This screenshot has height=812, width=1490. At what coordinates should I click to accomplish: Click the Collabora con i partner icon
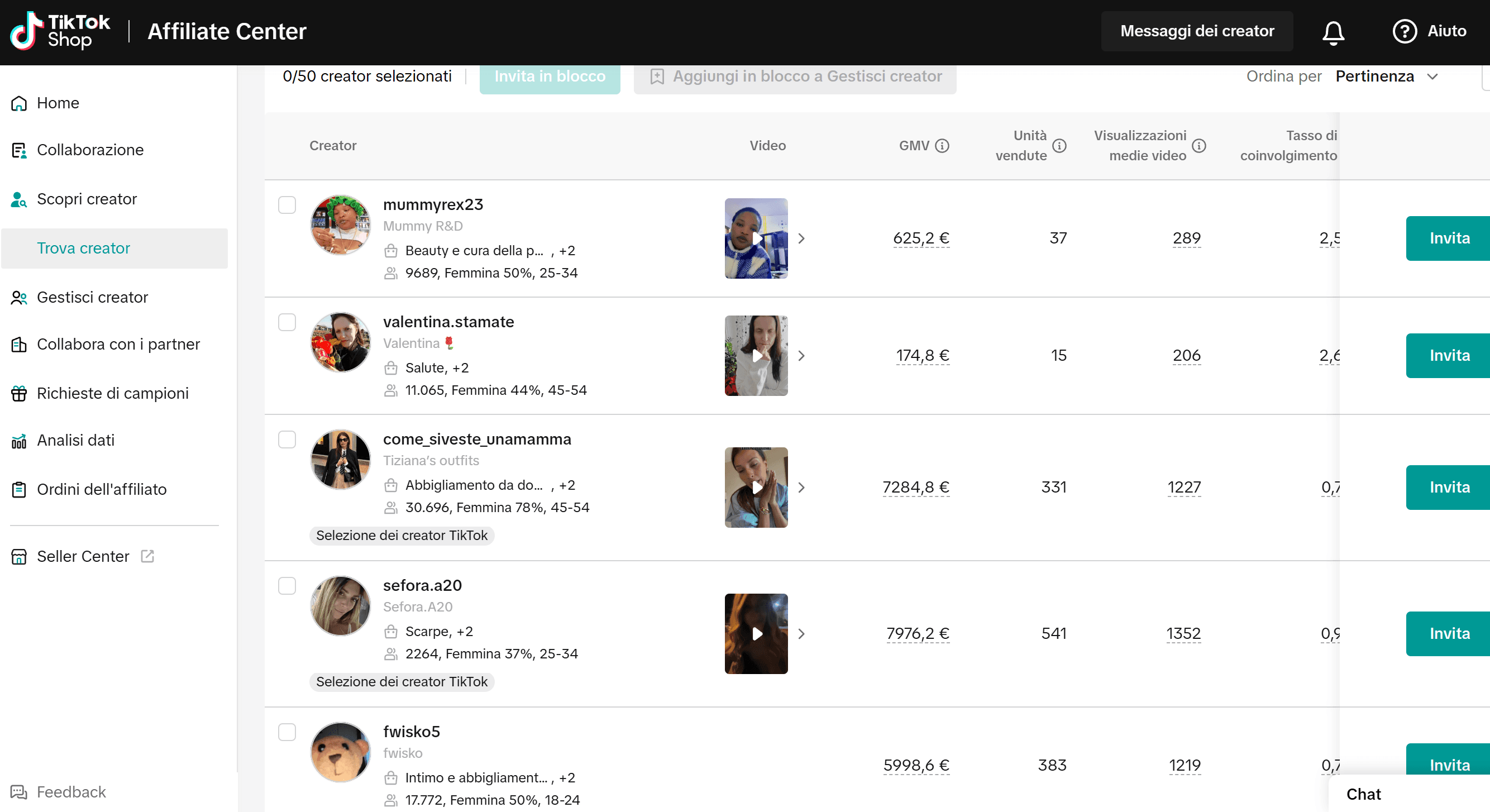(x=19, y=344)
